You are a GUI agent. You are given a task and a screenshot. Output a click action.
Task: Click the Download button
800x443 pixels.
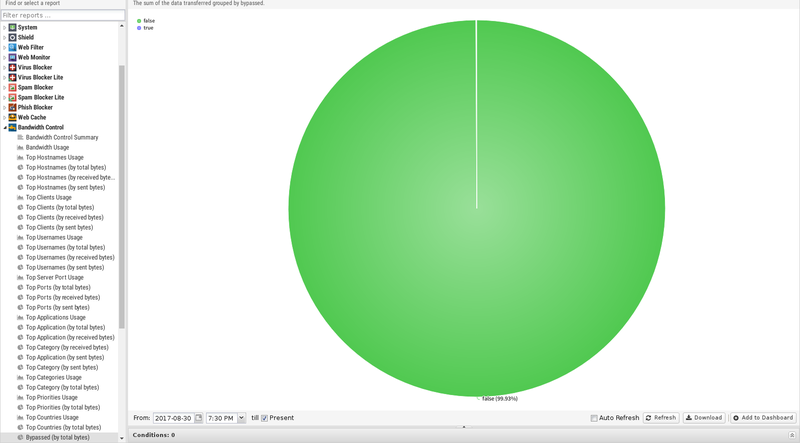(x=704, y=417)
